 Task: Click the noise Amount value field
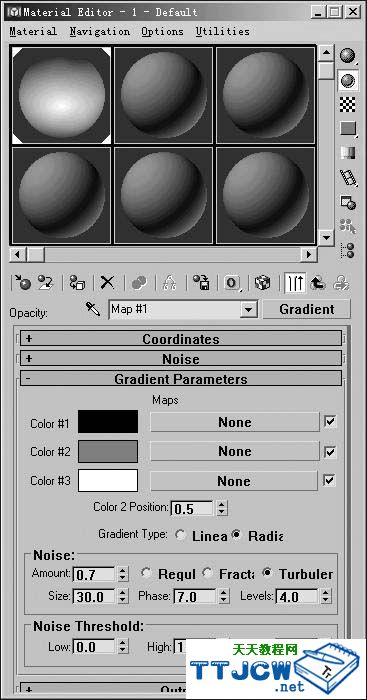94,574
